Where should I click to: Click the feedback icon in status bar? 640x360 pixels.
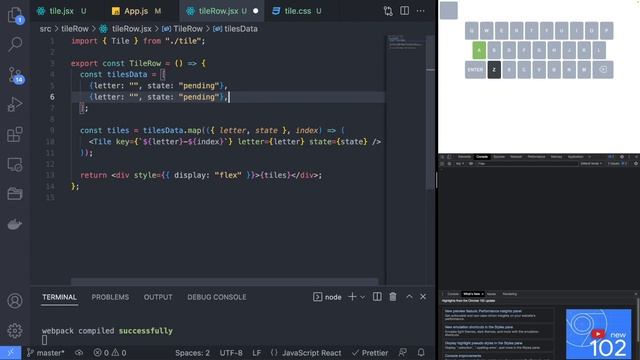click(402, 352)
